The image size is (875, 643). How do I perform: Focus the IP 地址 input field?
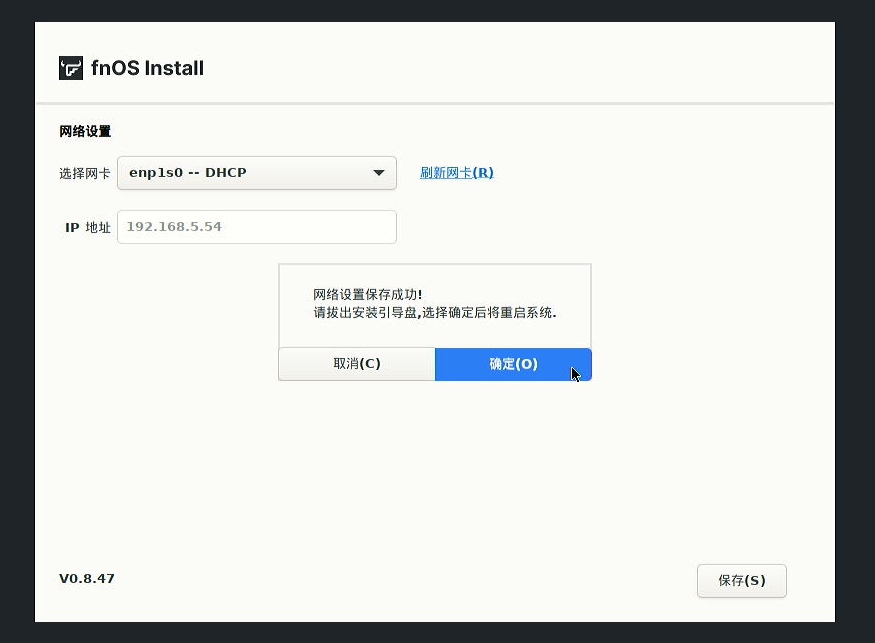[x=257, y=227]
